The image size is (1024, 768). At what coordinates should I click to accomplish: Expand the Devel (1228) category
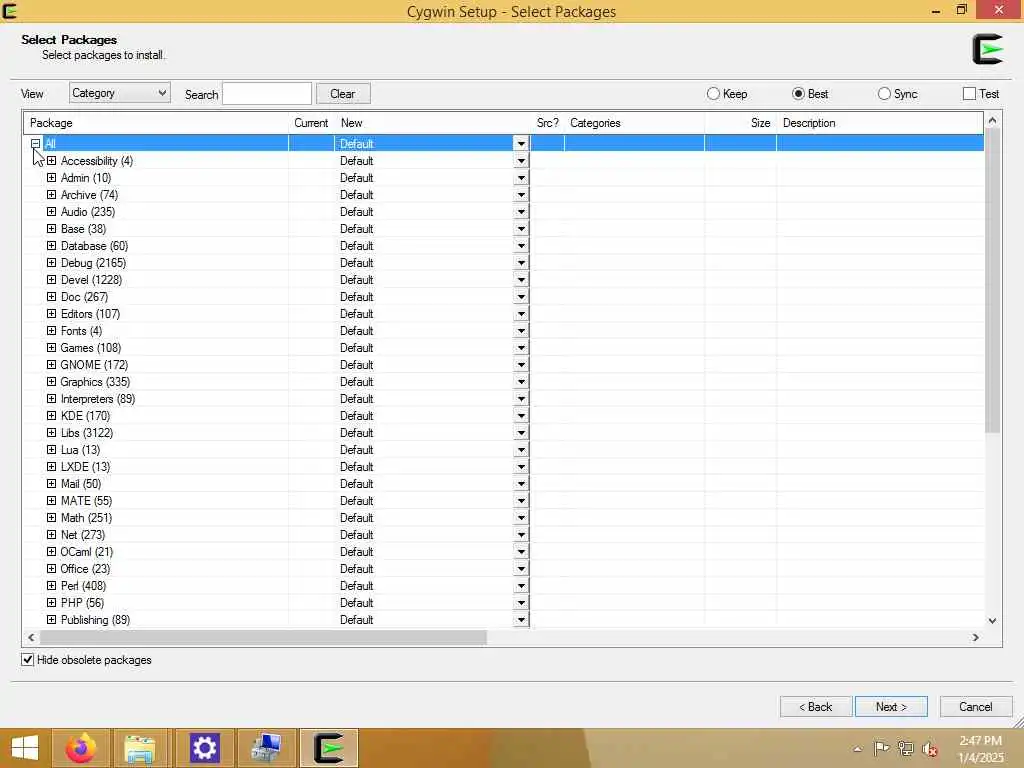tap(52, 280)
